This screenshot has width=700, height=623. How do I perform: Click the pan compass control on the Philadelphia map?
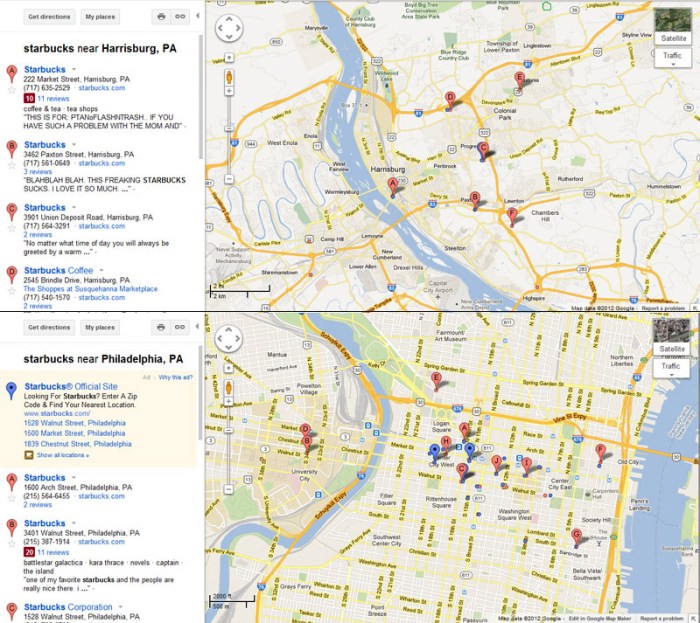[x=229, y=337]
